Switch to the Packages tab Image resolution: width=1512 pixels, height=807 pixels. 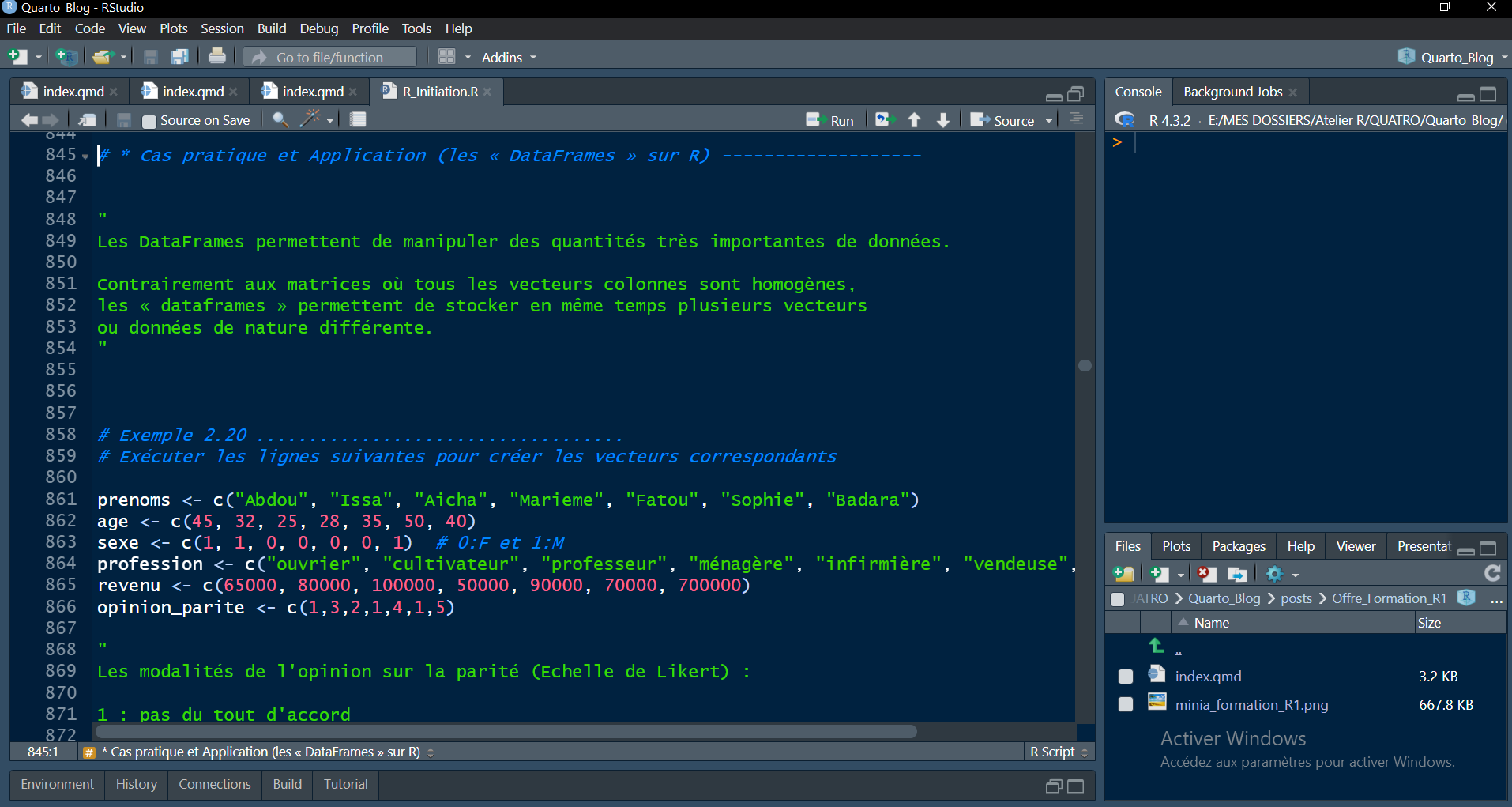(x=1238, y=546)
